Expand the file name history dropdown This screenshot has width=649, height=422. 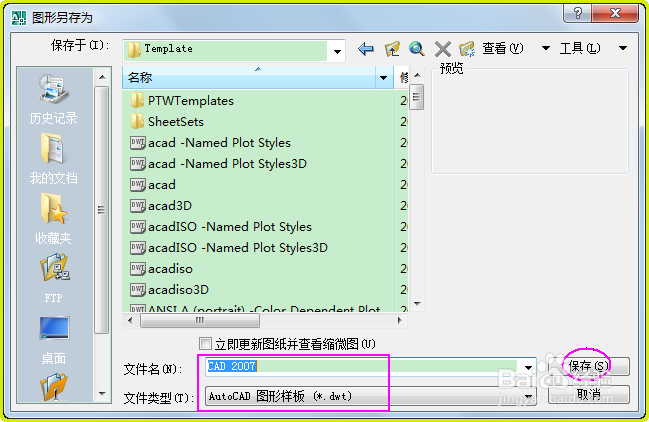[x=529, y=367]
